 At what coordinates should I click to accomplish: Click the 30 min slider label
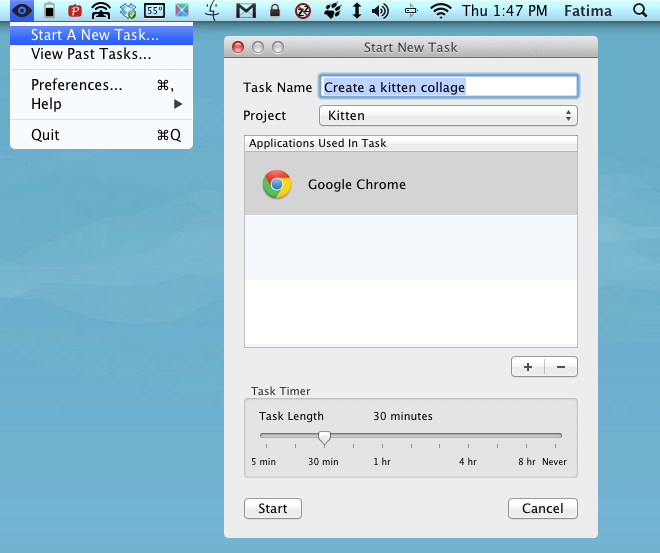(323, 462)
